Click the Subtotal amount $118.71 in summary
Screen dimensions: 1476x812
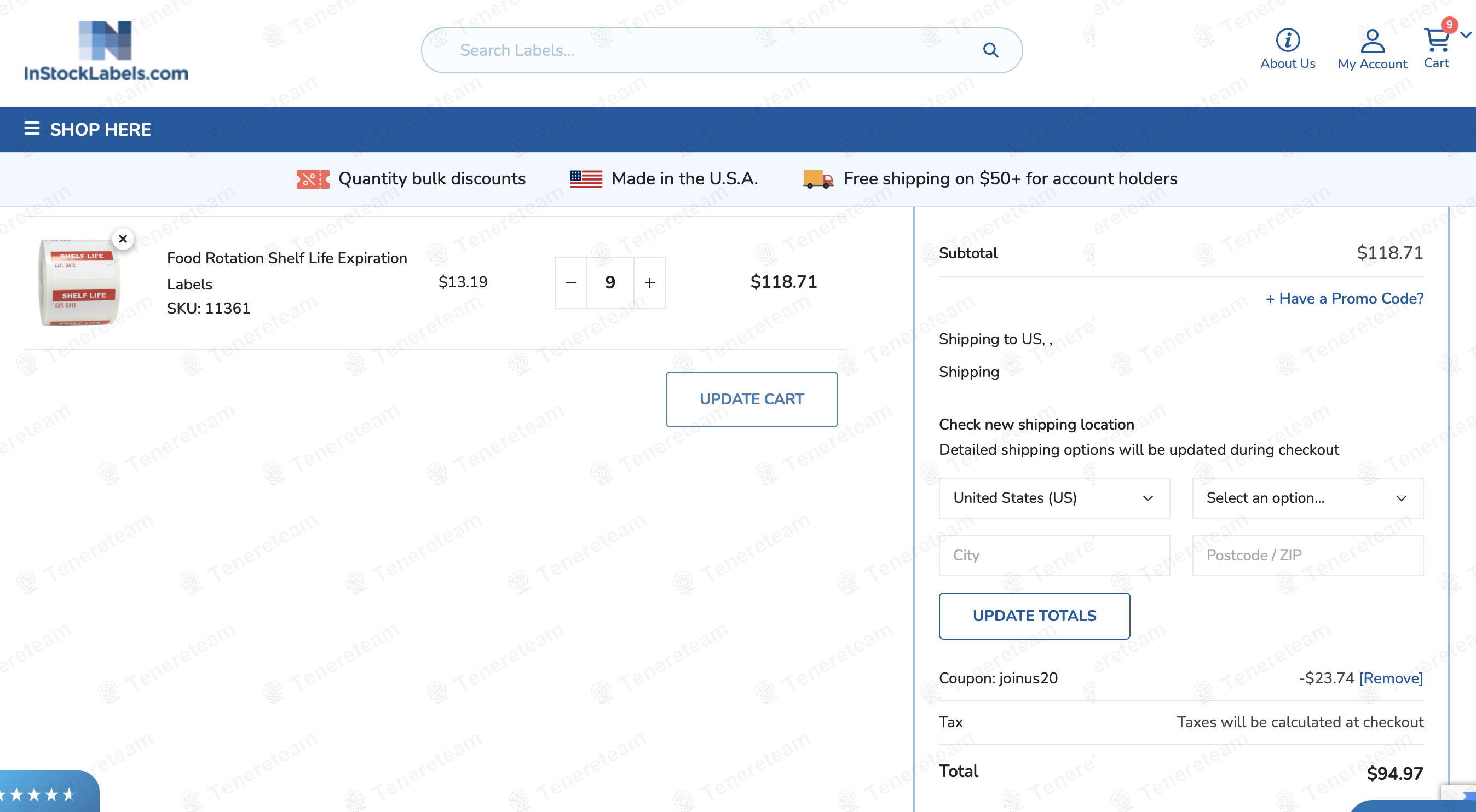1389,253
